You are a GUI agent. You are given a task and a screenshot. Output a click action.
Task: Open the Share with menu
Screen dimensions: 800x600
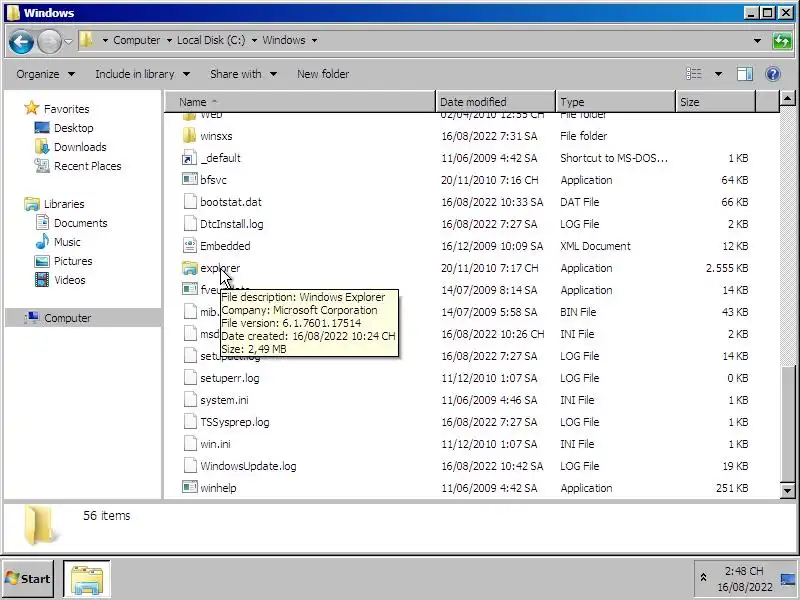click(x=243, y=74)
